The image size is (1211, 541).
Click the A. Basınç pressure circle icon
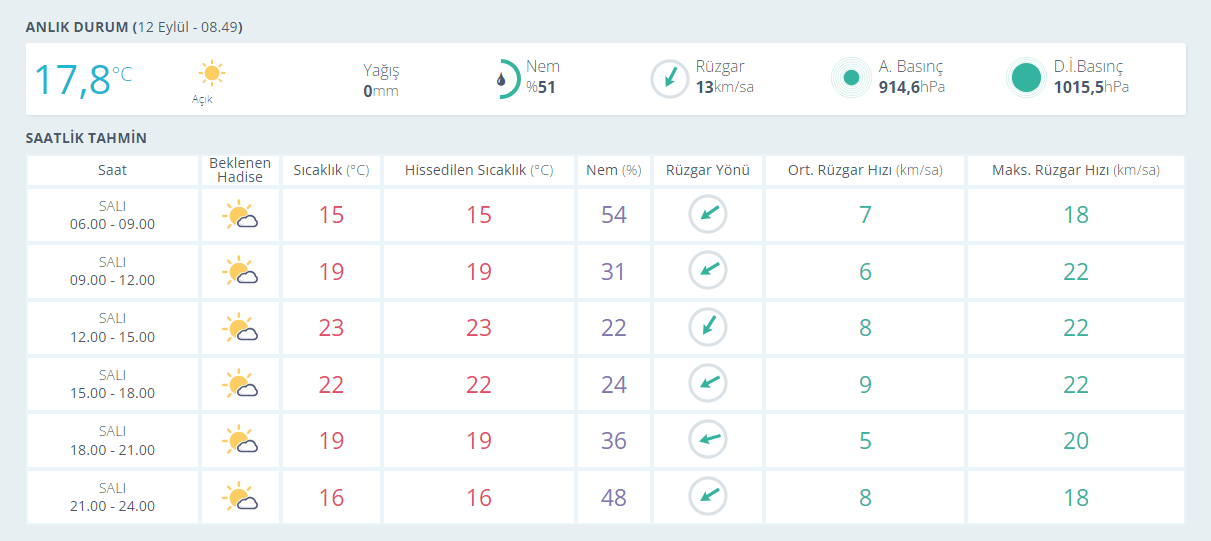click(x=851, y=78)
